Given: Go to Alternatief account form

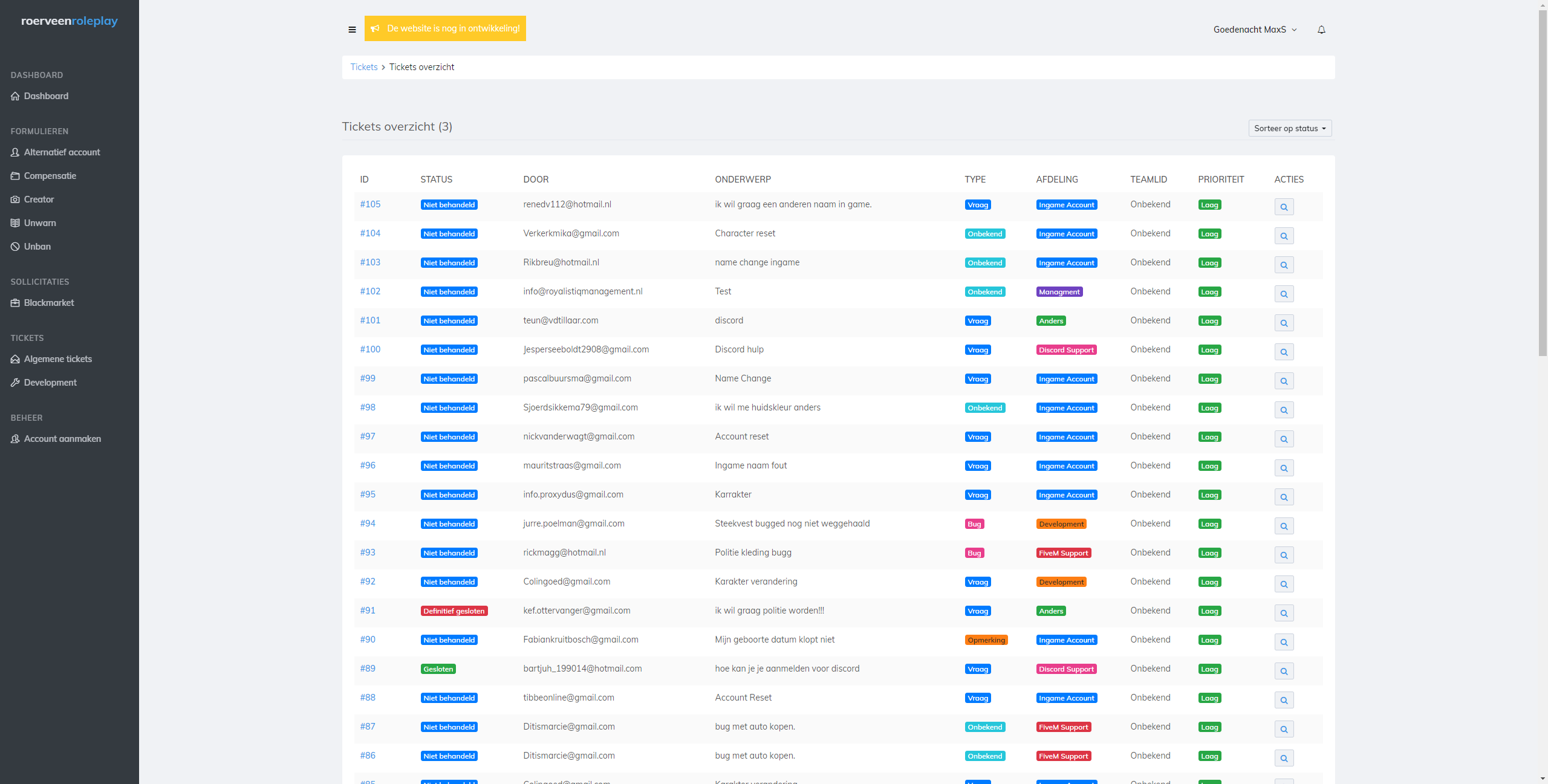Looking at the screenshot, I should click(62, 152).
